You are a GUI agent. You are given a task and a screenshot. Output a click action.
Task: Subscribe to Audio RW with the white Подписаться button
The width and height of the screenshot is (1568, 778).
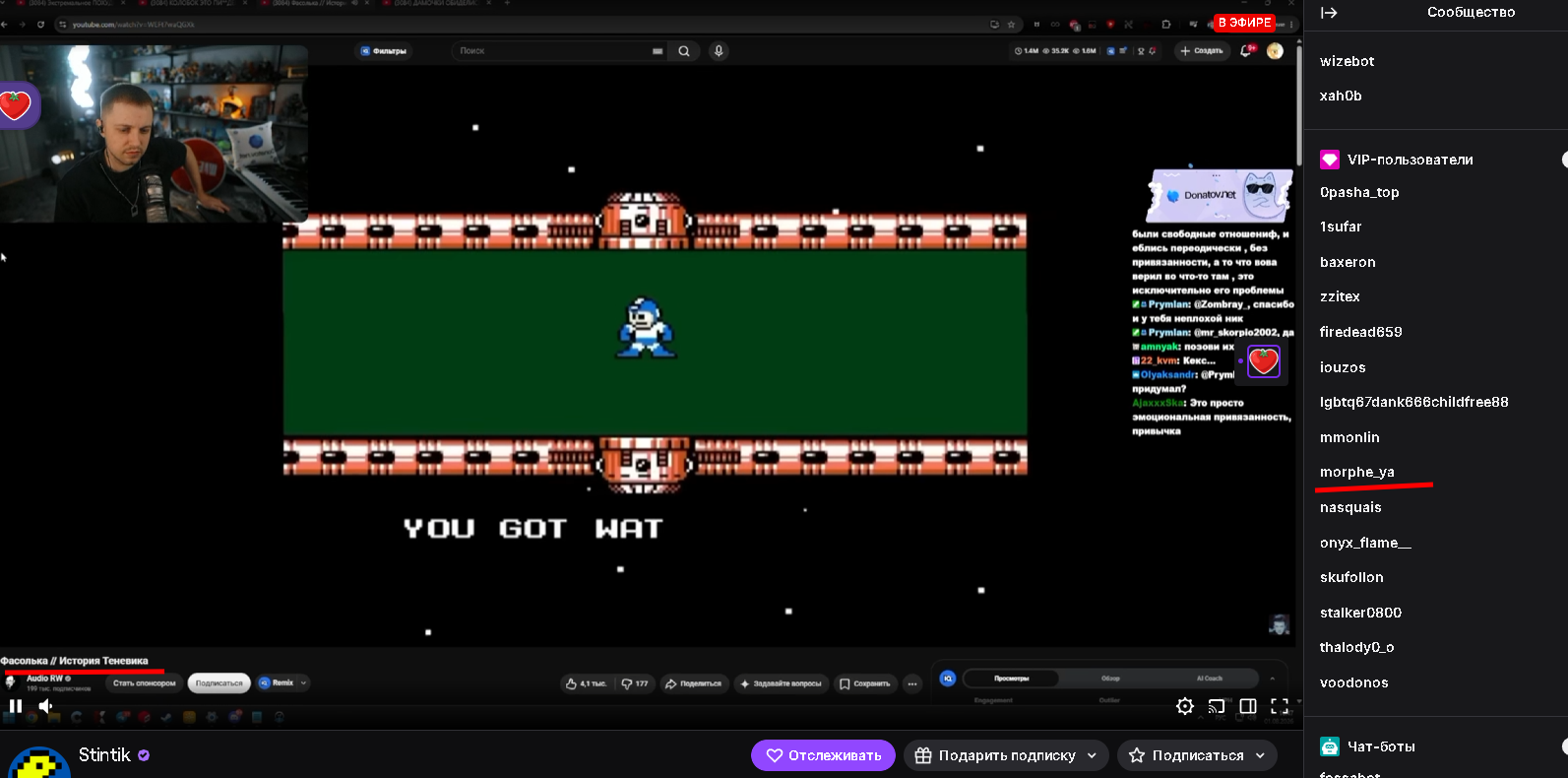click(x=219, y=683)
